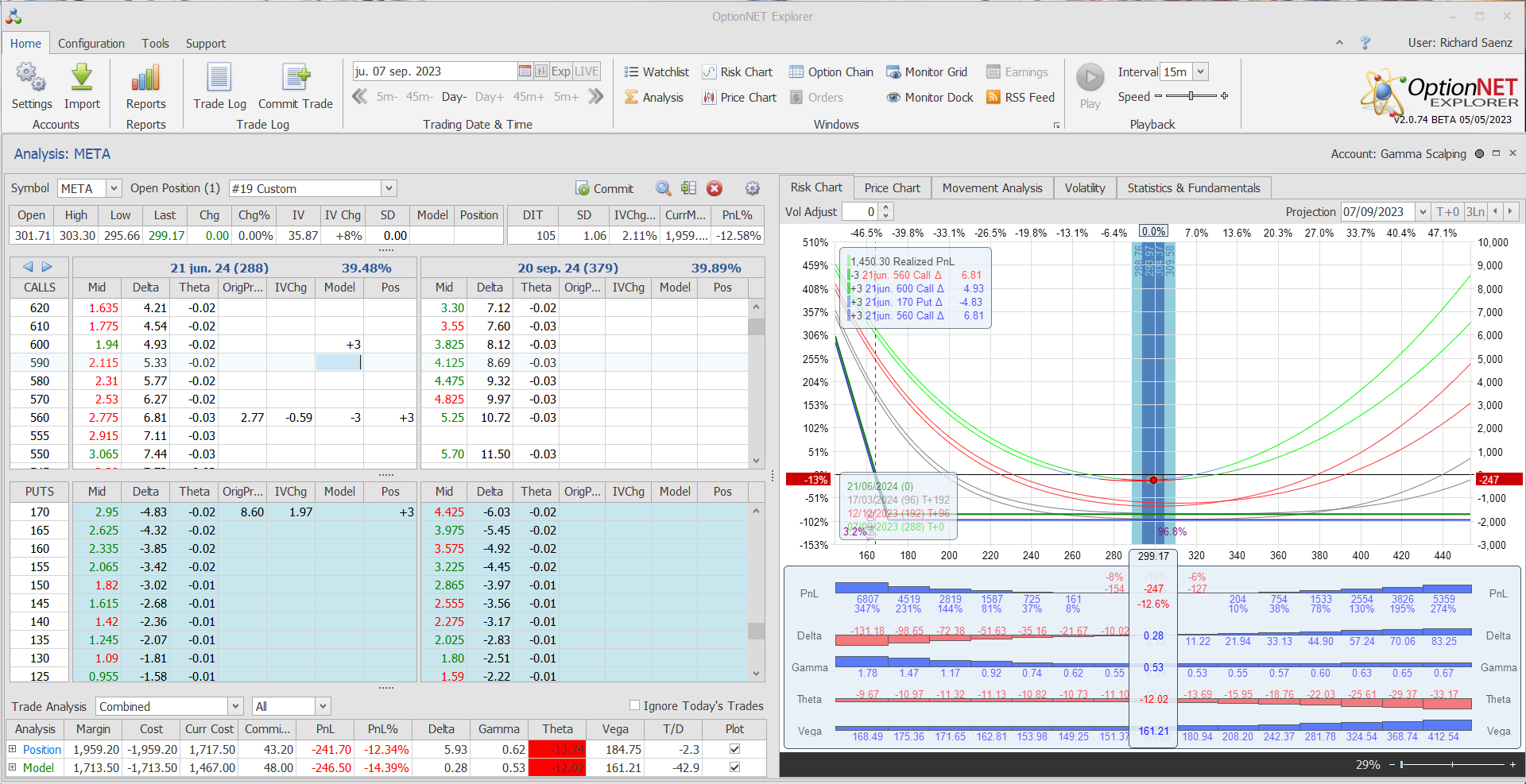The image size is (1526, 784).
Task: Open the Price Chart candlestick window
Action: [x=739, y=97]
